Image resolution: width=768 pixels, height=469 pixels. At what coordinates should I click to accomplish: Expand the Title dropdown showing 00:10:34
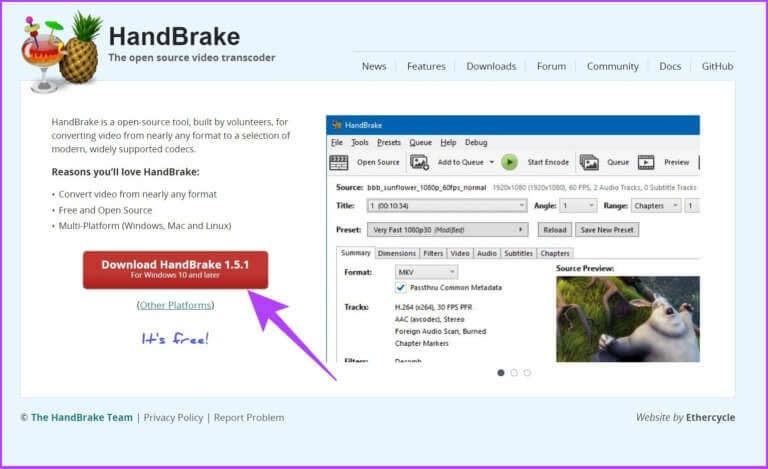[447, 206]
